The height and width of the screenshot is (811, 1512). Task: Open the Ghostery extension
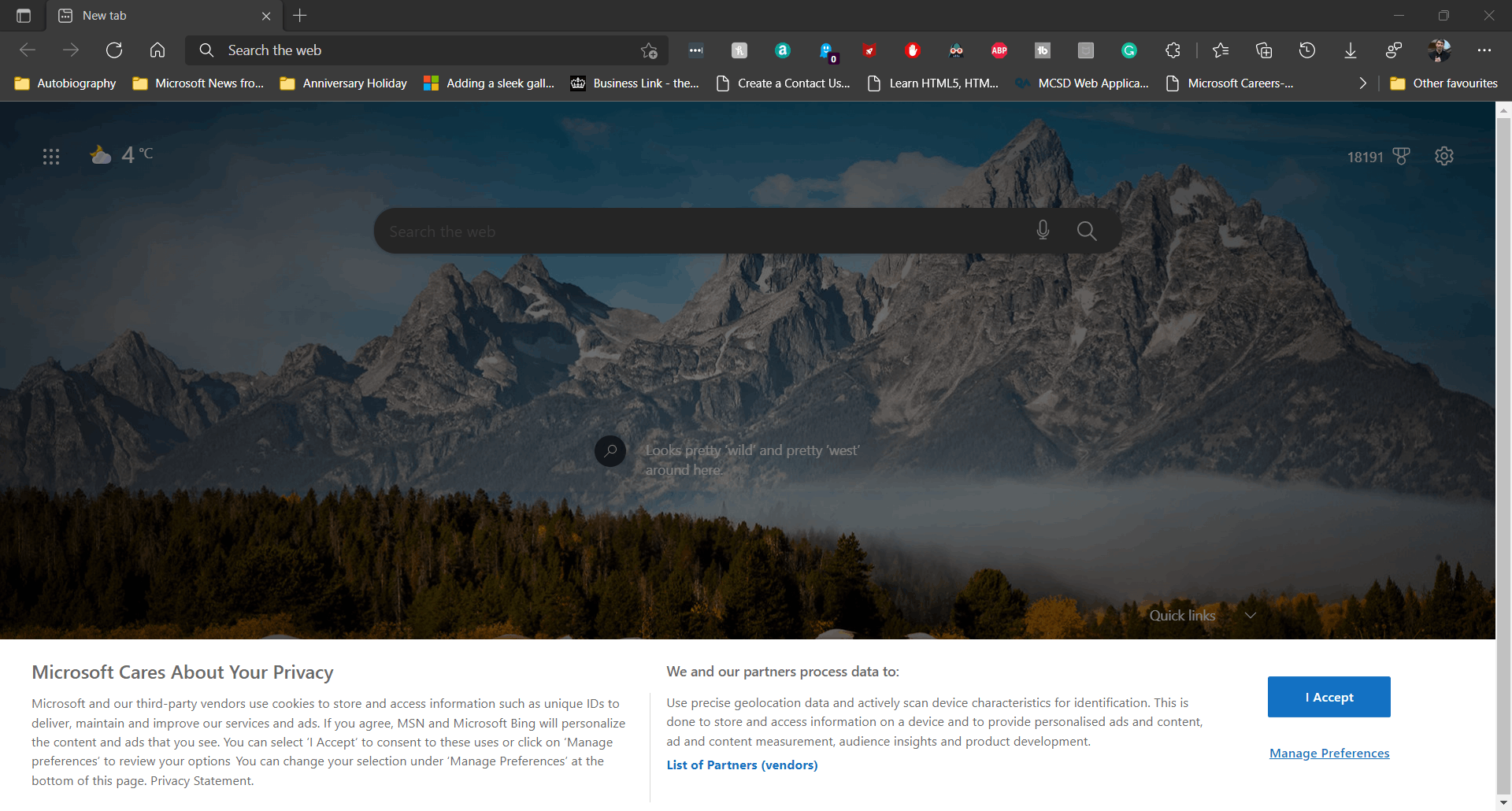click(827, 50)
